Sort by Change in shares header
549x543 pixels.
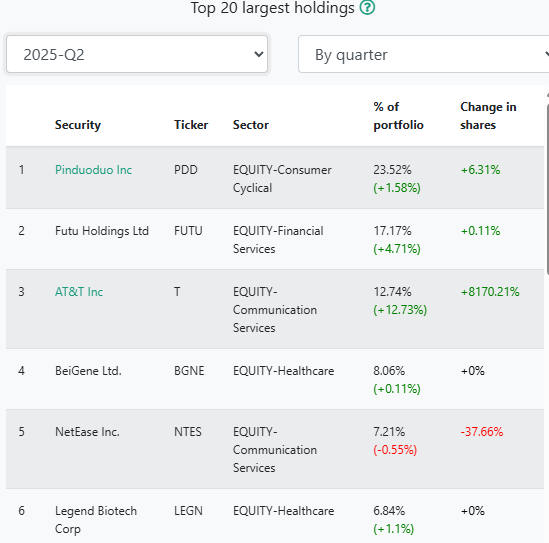488,116
